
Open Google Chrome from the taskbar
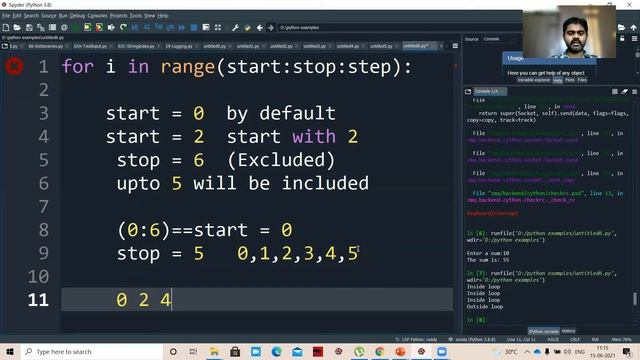click(379, 351)
